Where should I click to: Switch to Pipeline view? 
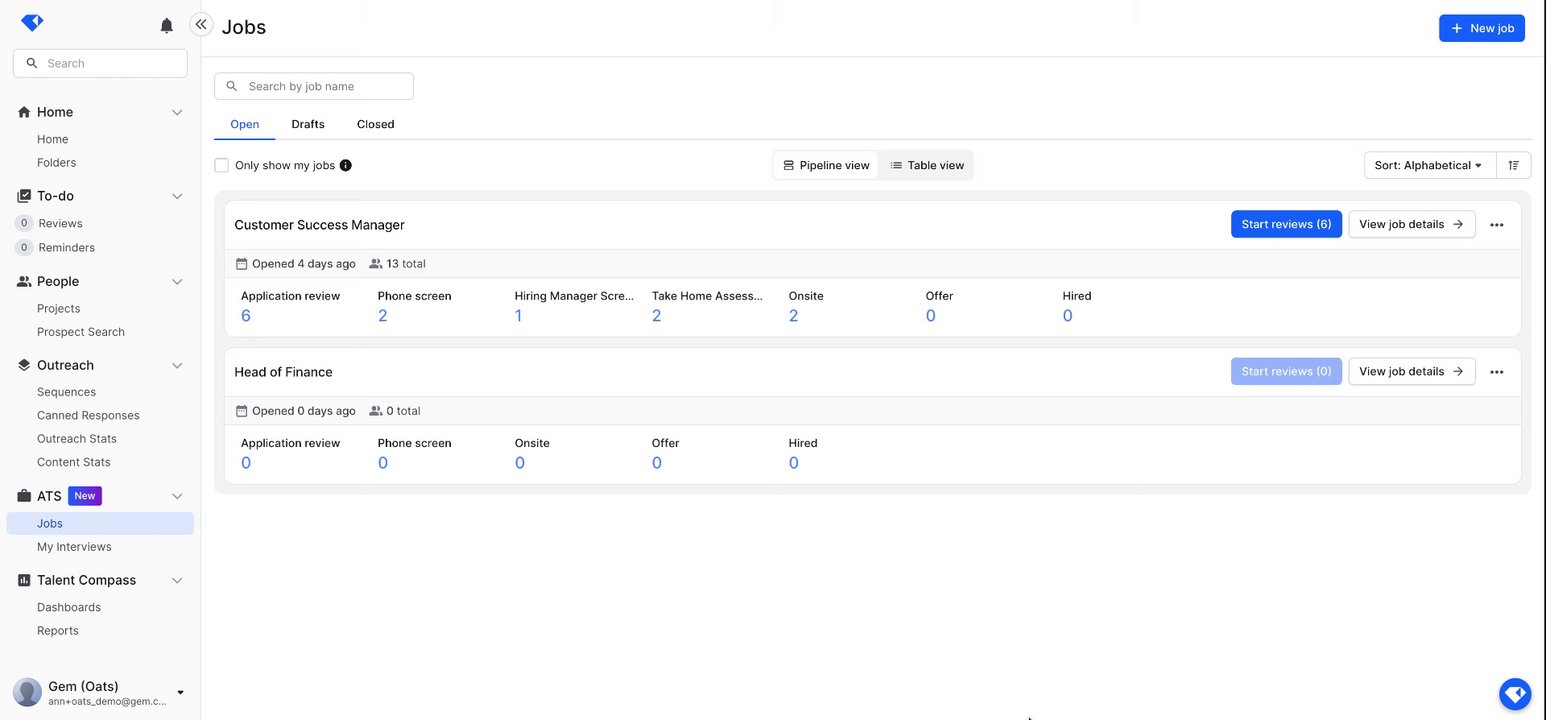tap(826, 165)
